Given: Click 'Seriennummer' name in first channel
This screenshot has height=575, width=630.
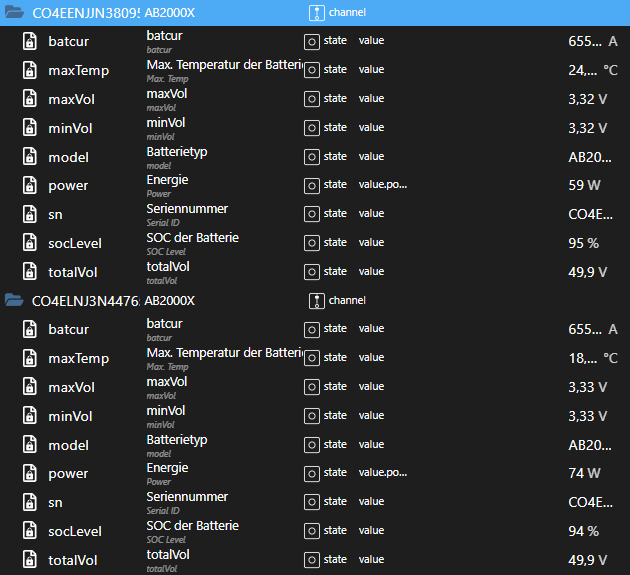Looking at the screenshot, I should pos(187,209).
